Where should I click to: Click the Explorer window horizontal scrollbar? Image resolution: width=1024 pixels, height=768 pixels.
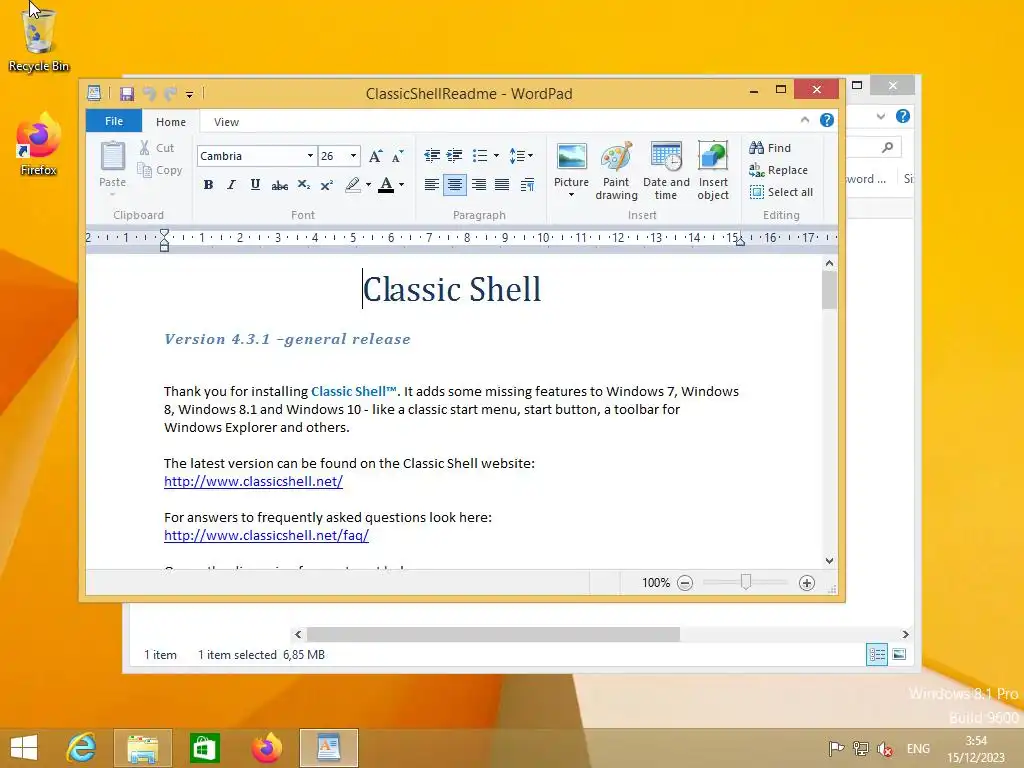tap(493, 634)
